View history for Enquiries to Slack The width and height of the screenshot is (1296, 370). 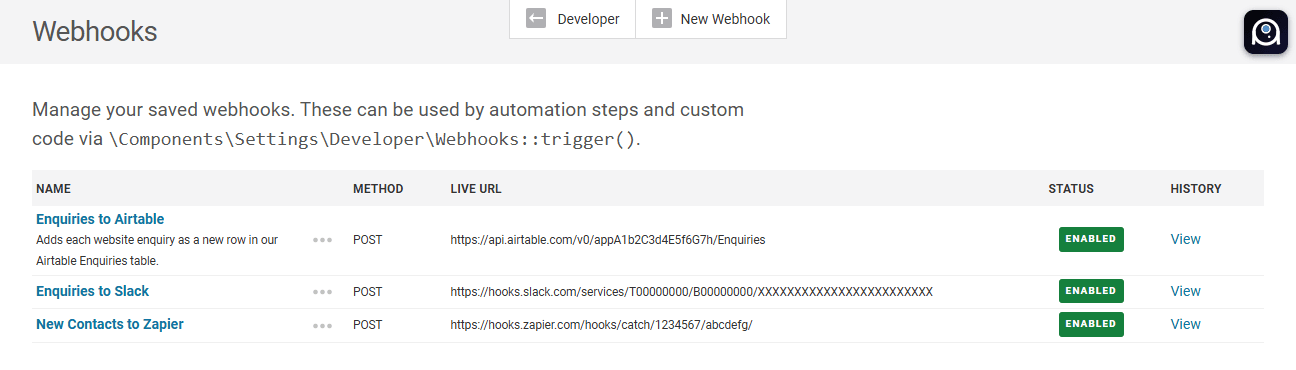click(1185, 291)
